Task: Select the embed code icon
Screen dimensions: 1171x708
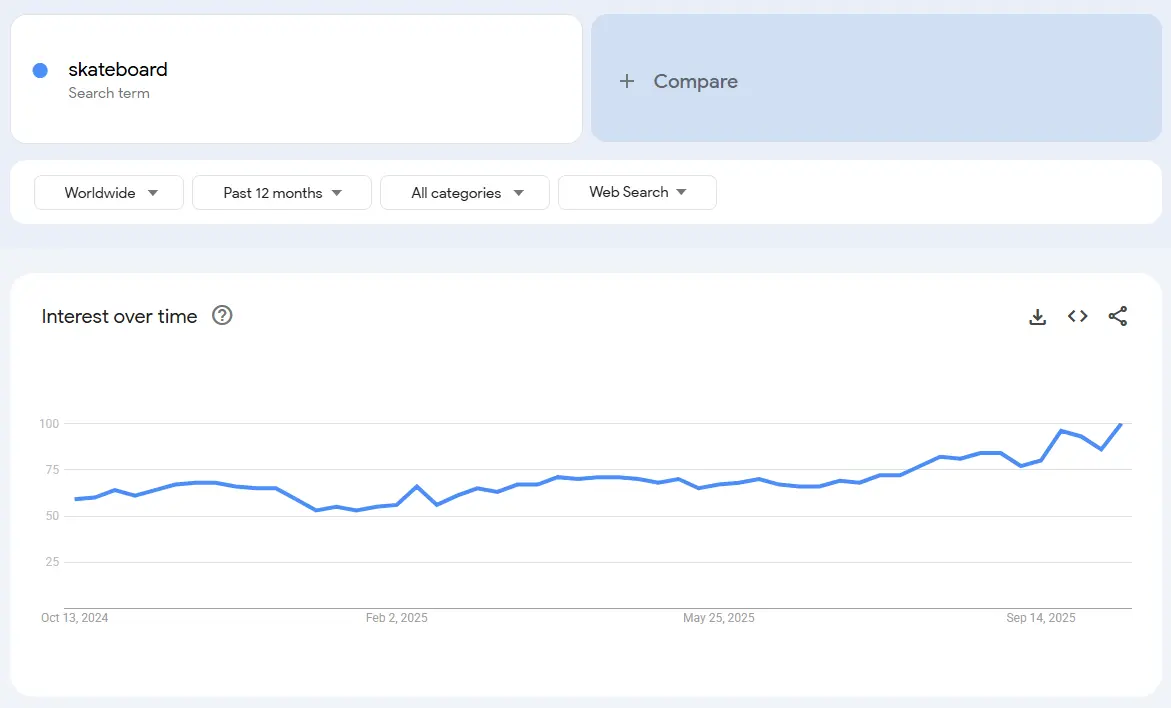Action: [1077, 316]
